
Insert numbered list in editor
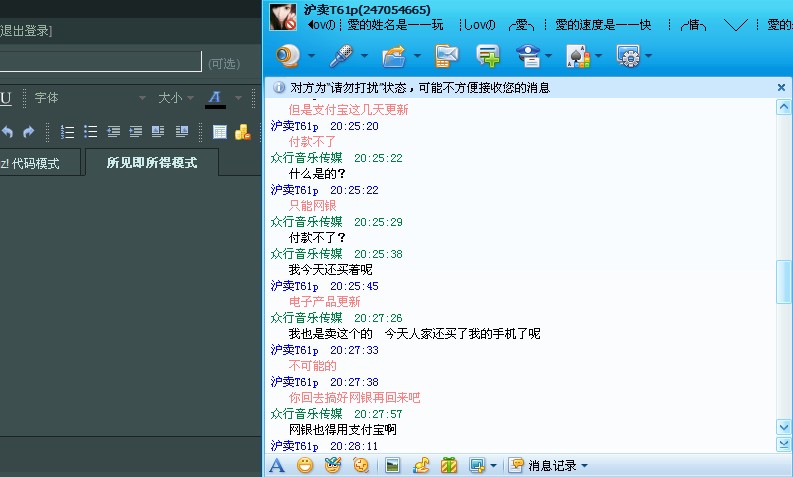[x=68, y=131]
